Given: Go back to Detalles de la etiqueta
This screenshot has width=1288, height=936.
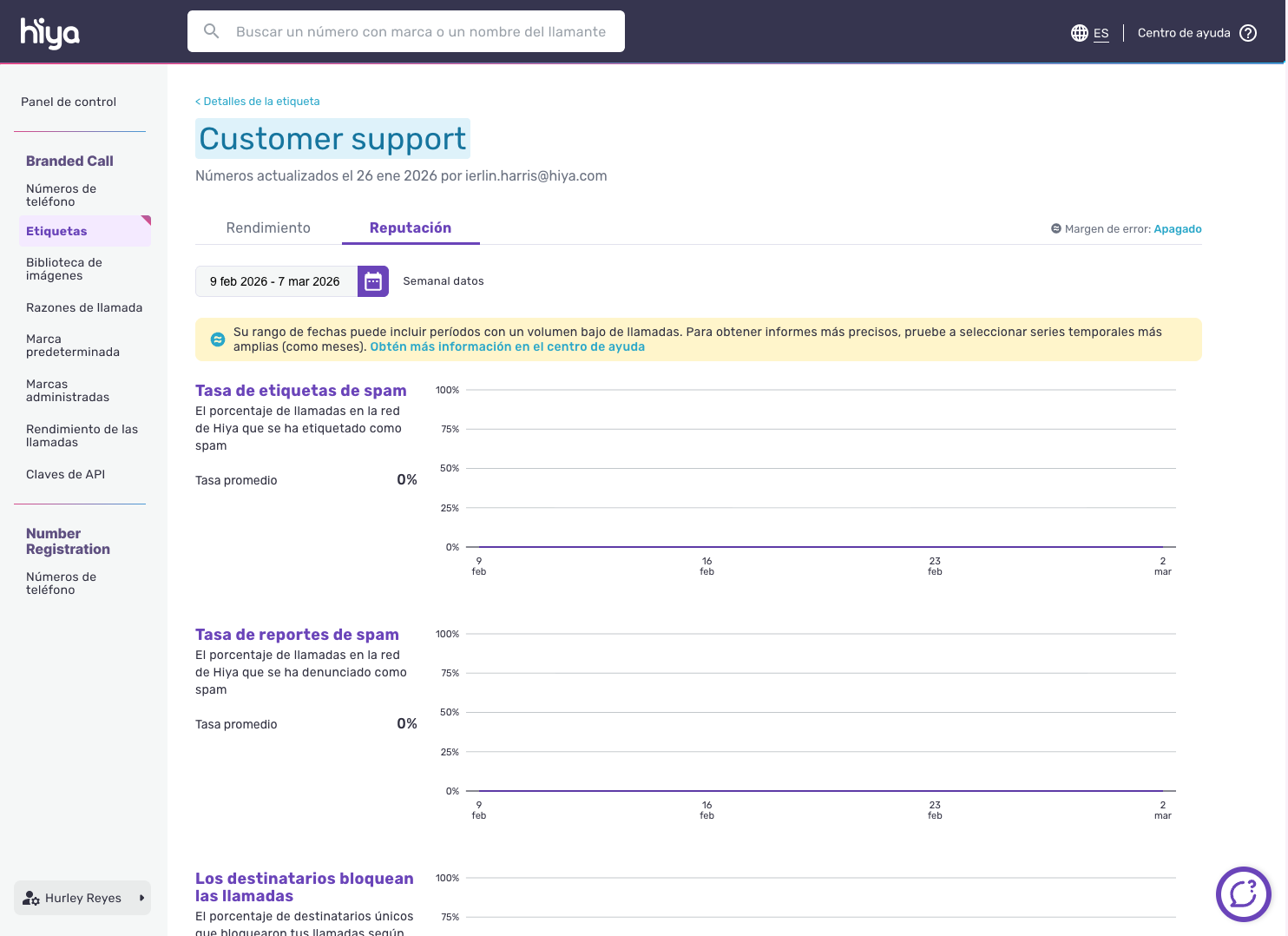Looking at the screenshot, I should (258, 102).
